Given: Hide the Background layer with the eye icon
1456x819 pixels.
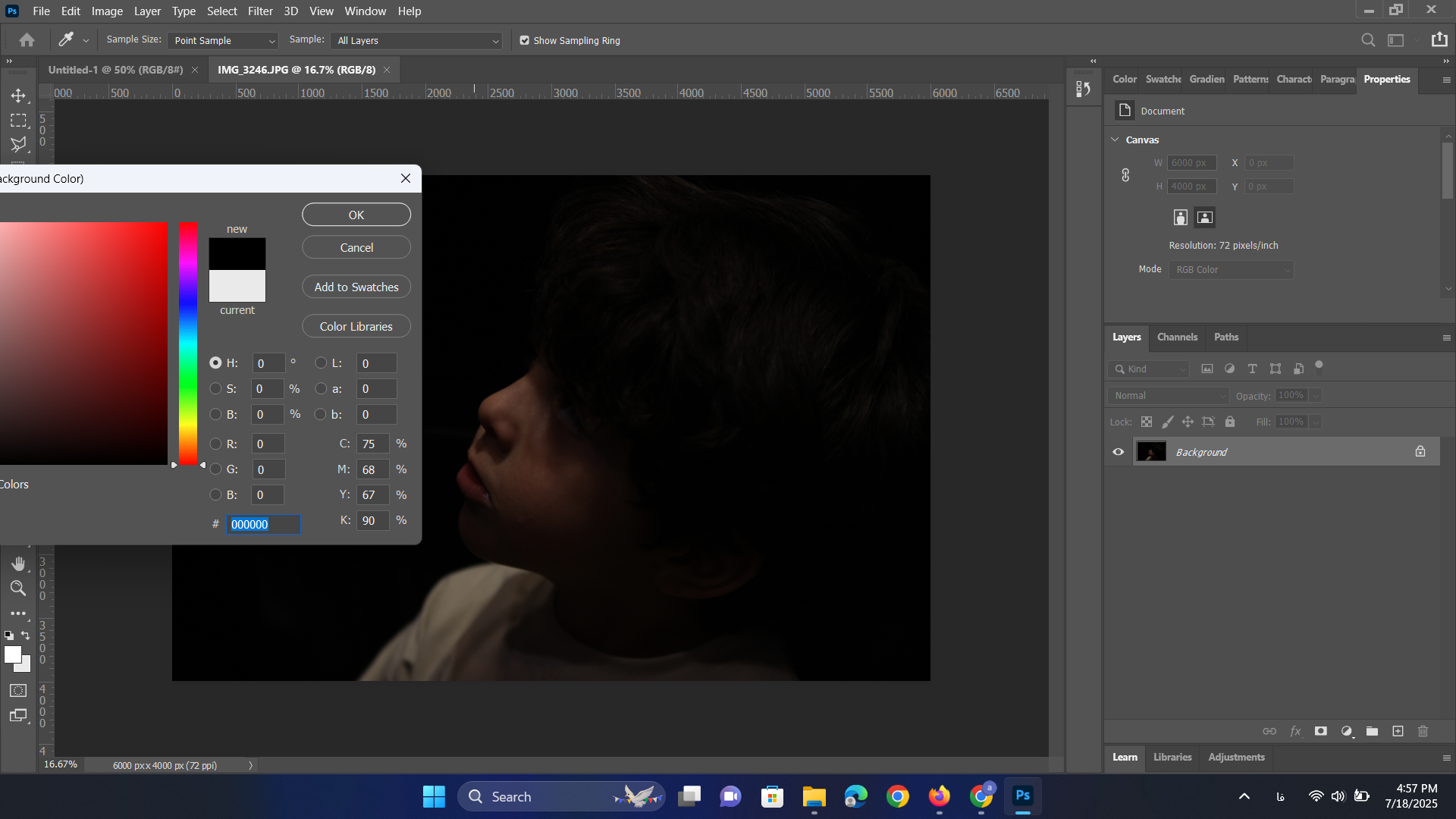Looking at the screenshot, I should (1118, 452).
